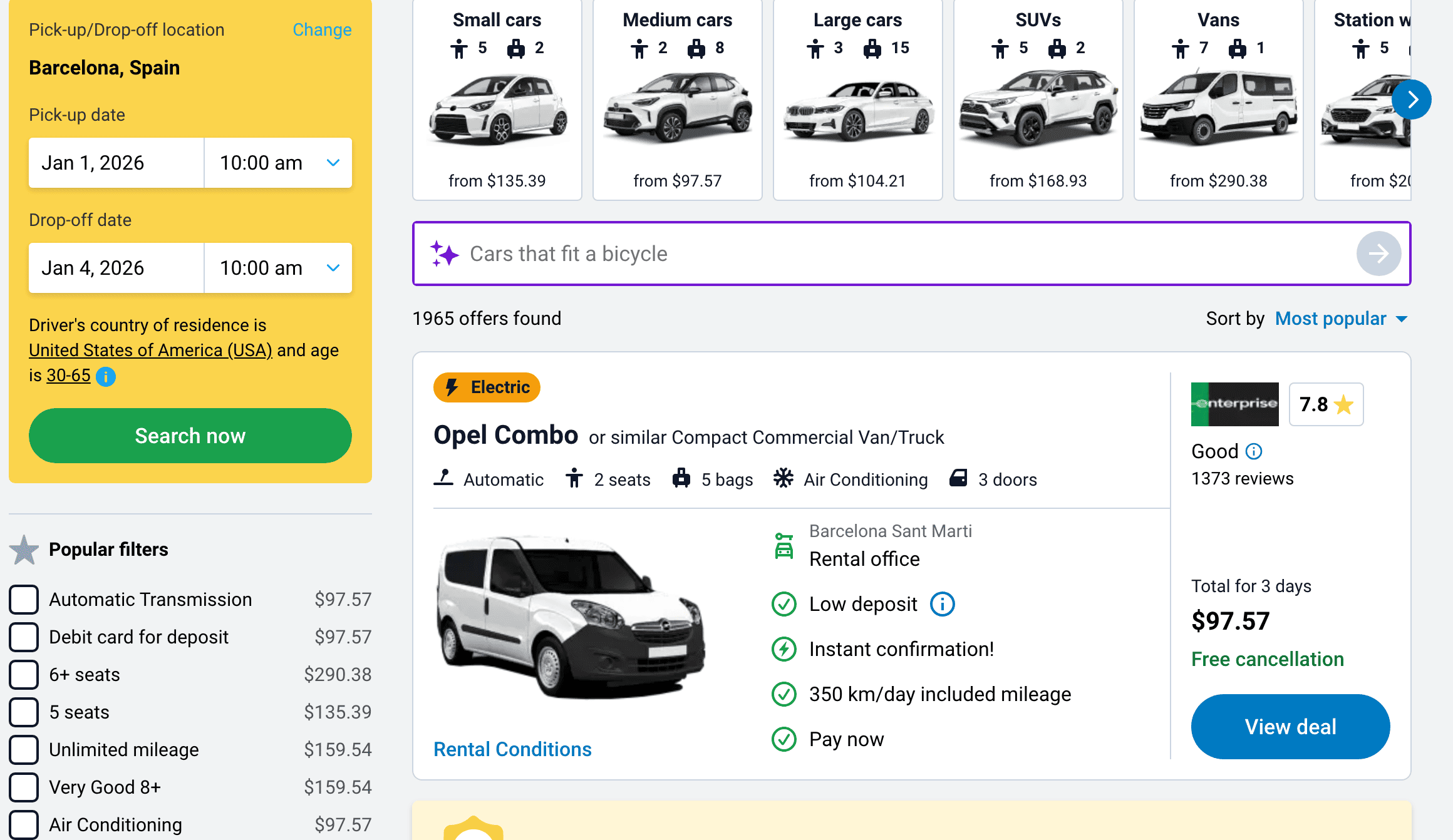Click the next arrow on car categories carousel
This screenshot has width=1453, height=840.
click(x=1411, y=100)
